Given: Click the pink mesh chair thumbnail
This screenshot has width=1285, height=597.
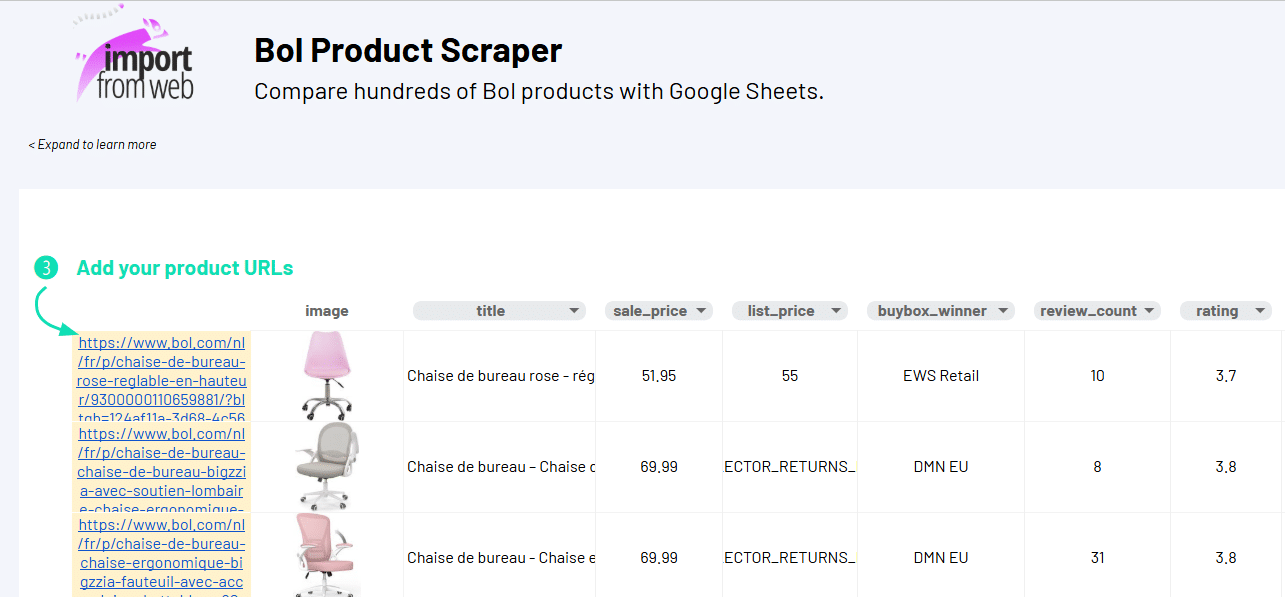Looking at the screenshot, I should tap(327, 555).
